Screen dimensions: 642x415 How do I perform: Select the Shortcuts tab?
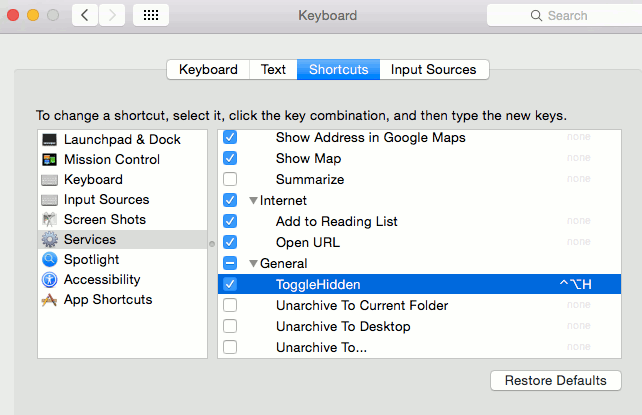point(339,70)
